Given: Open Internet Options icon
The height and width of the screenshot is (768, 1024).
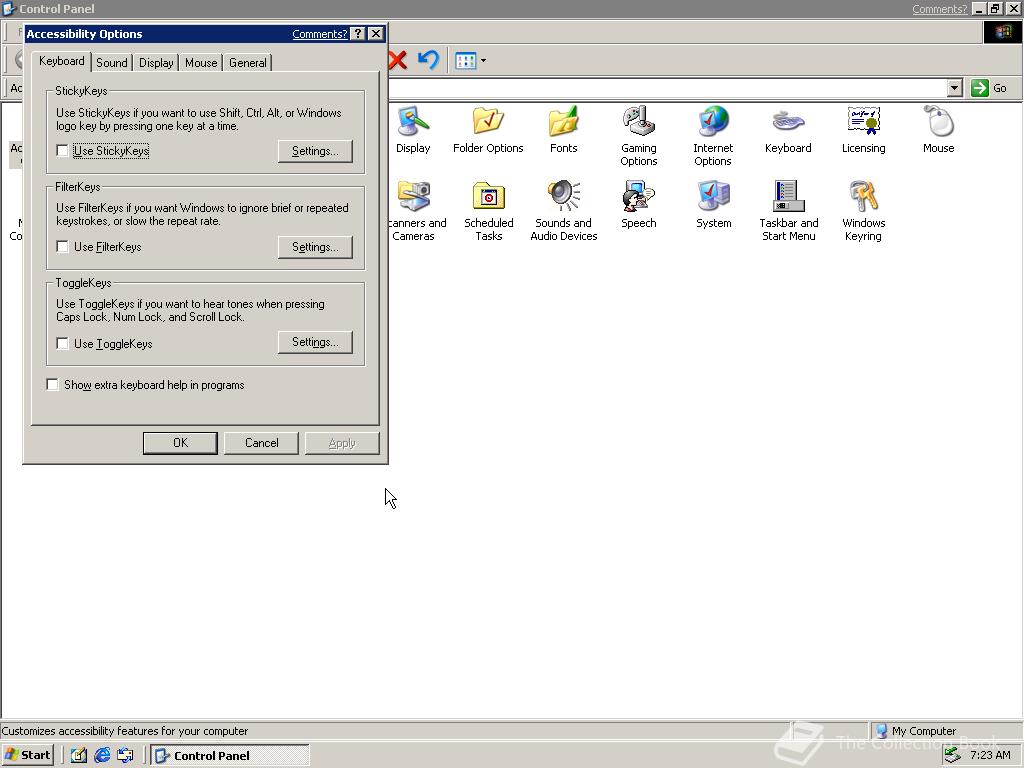Looking at the screenshot, I should [713, 136].
